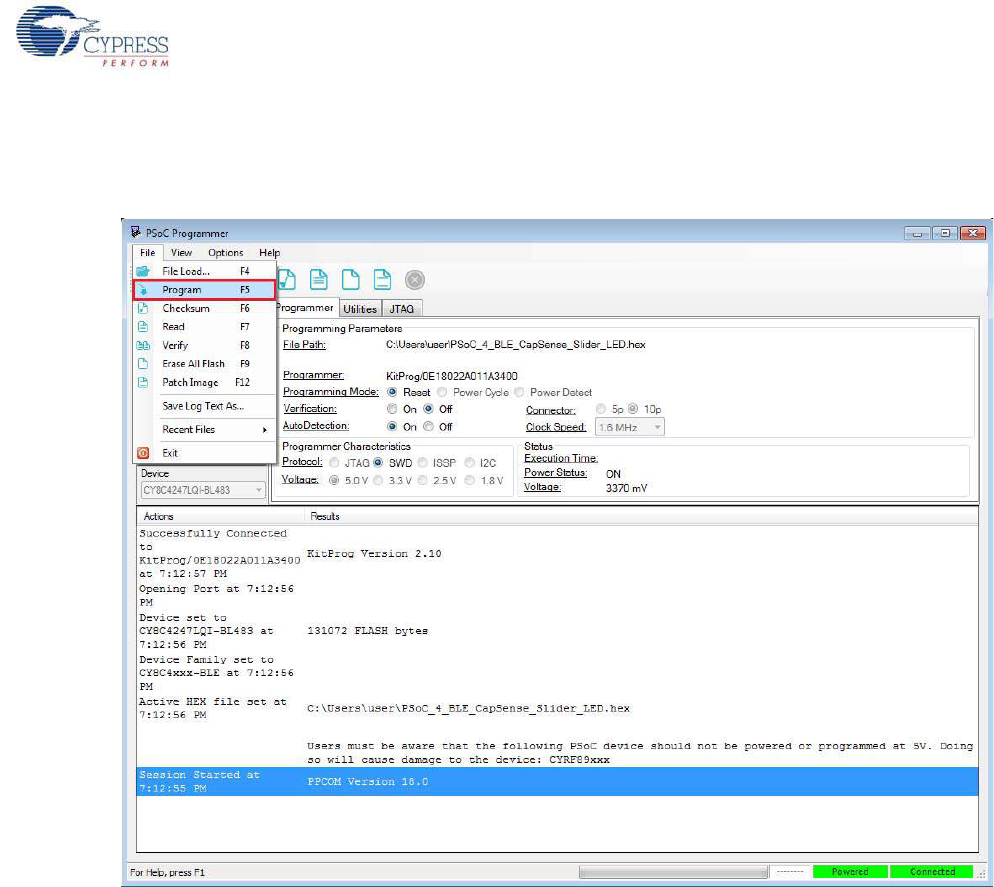Select the 5p connector option
994x887 pixels.
point(601,409)
